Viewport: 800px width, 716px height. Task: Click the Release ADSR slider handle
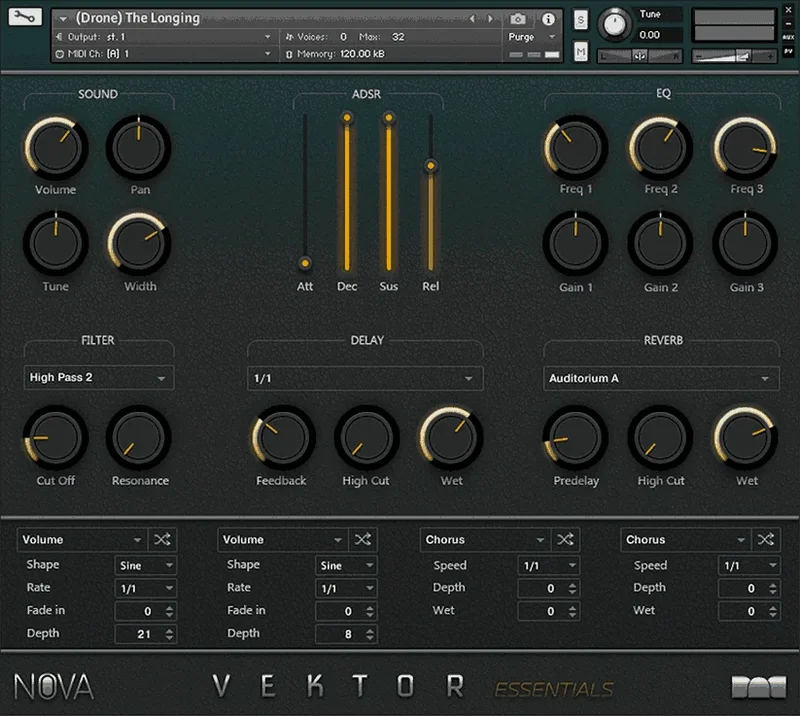click(431, 166)
